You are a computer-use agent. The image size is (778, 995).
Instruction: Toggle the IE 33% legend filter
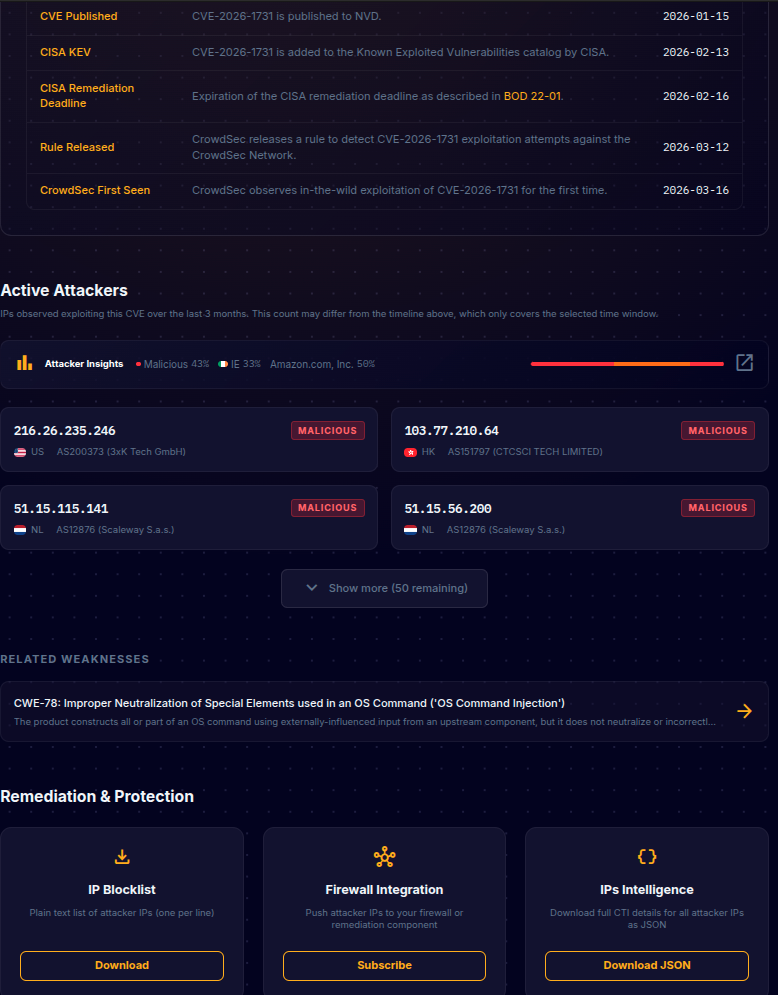coord(241,363)
